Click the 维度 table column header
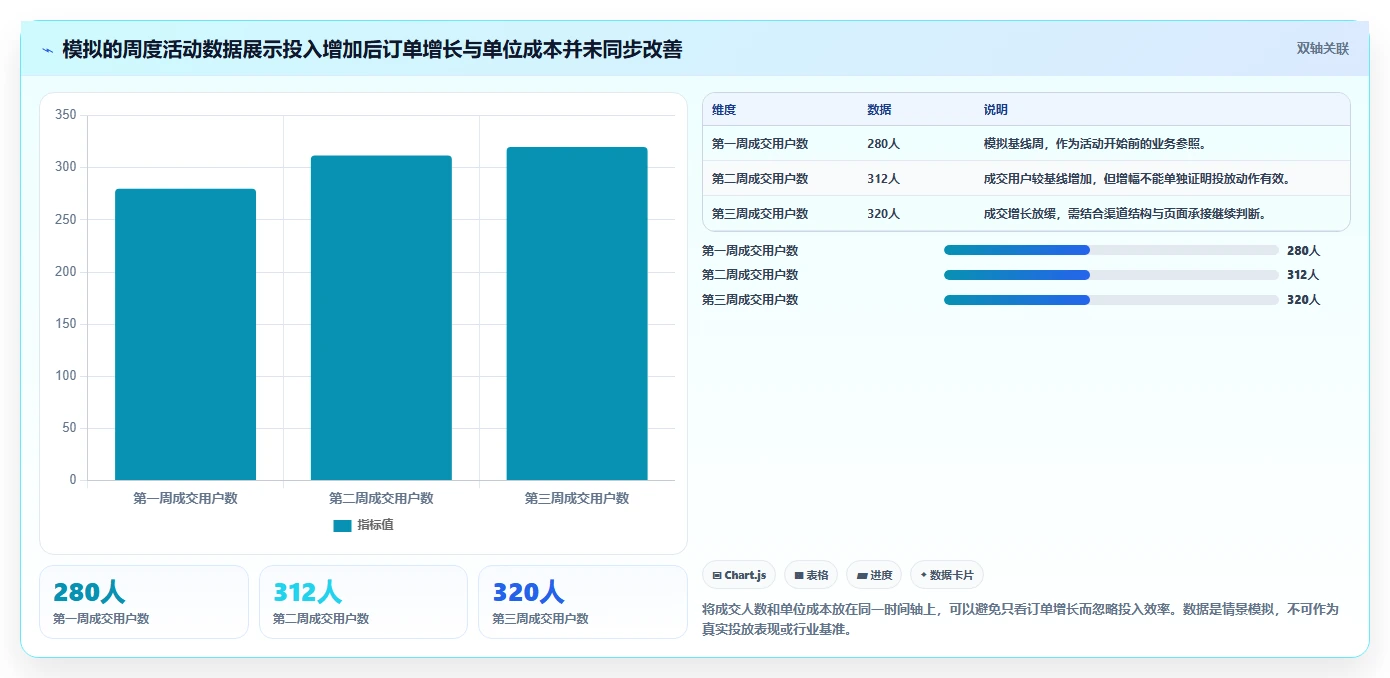Screen dimensions: 1390x678 pos(724,110)
